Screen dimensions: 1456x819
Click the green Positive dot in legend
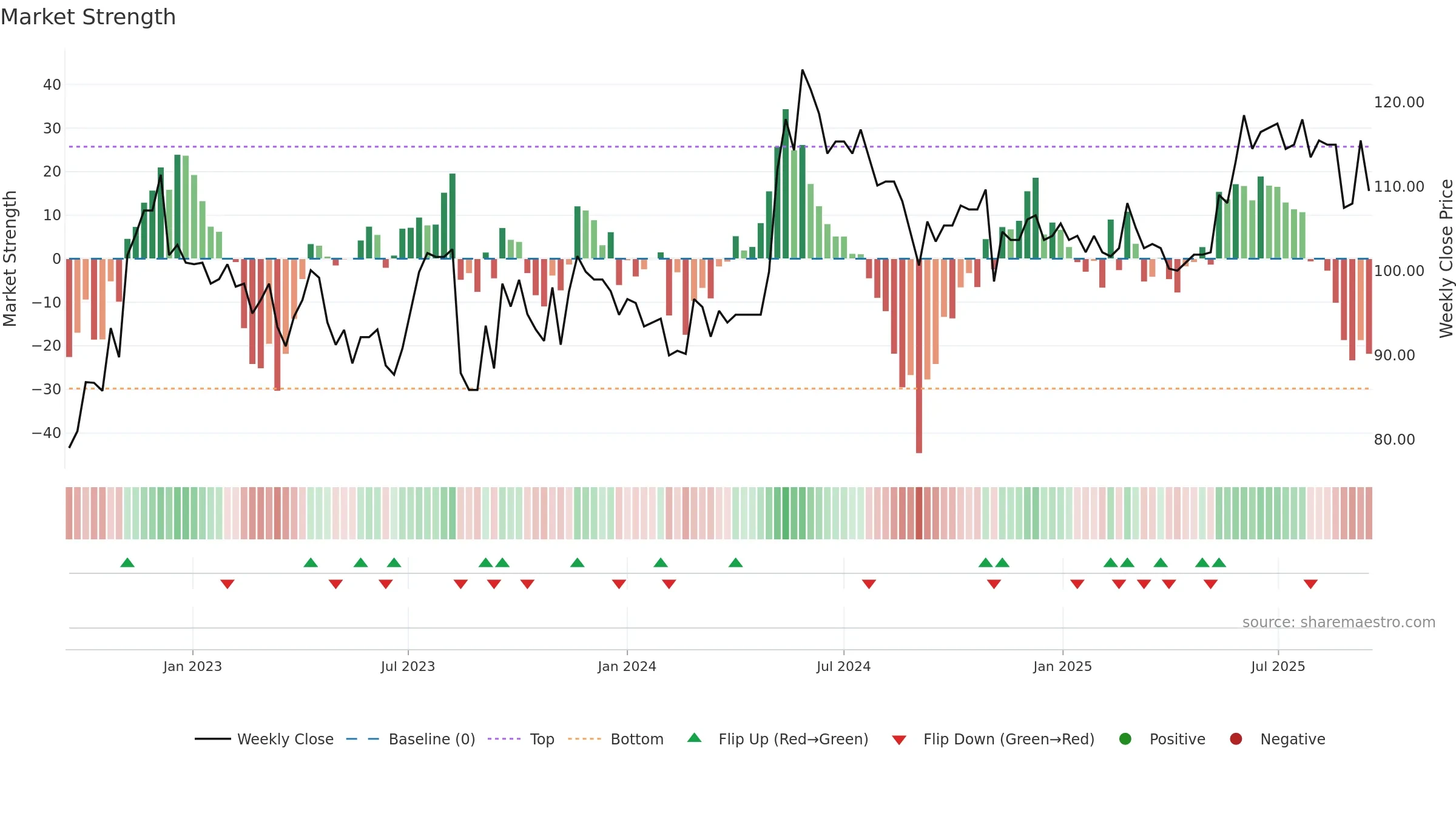(x=1125, y=739)
